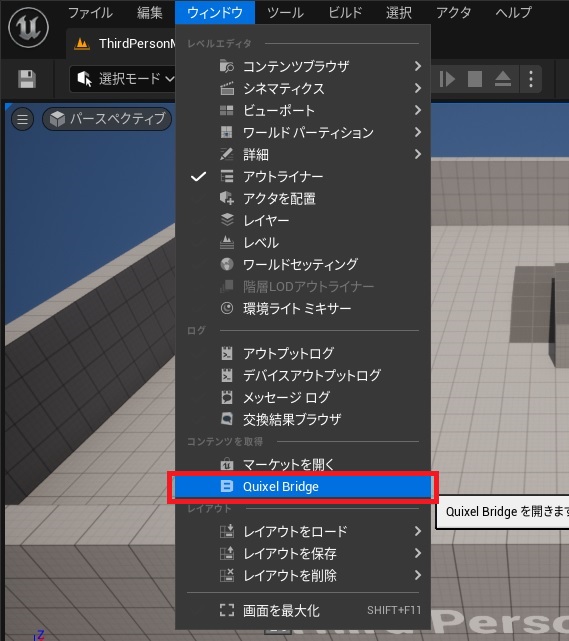Expand the ワールド パーティション submenu arrow

pyautogui.click(x=417, y=132)
